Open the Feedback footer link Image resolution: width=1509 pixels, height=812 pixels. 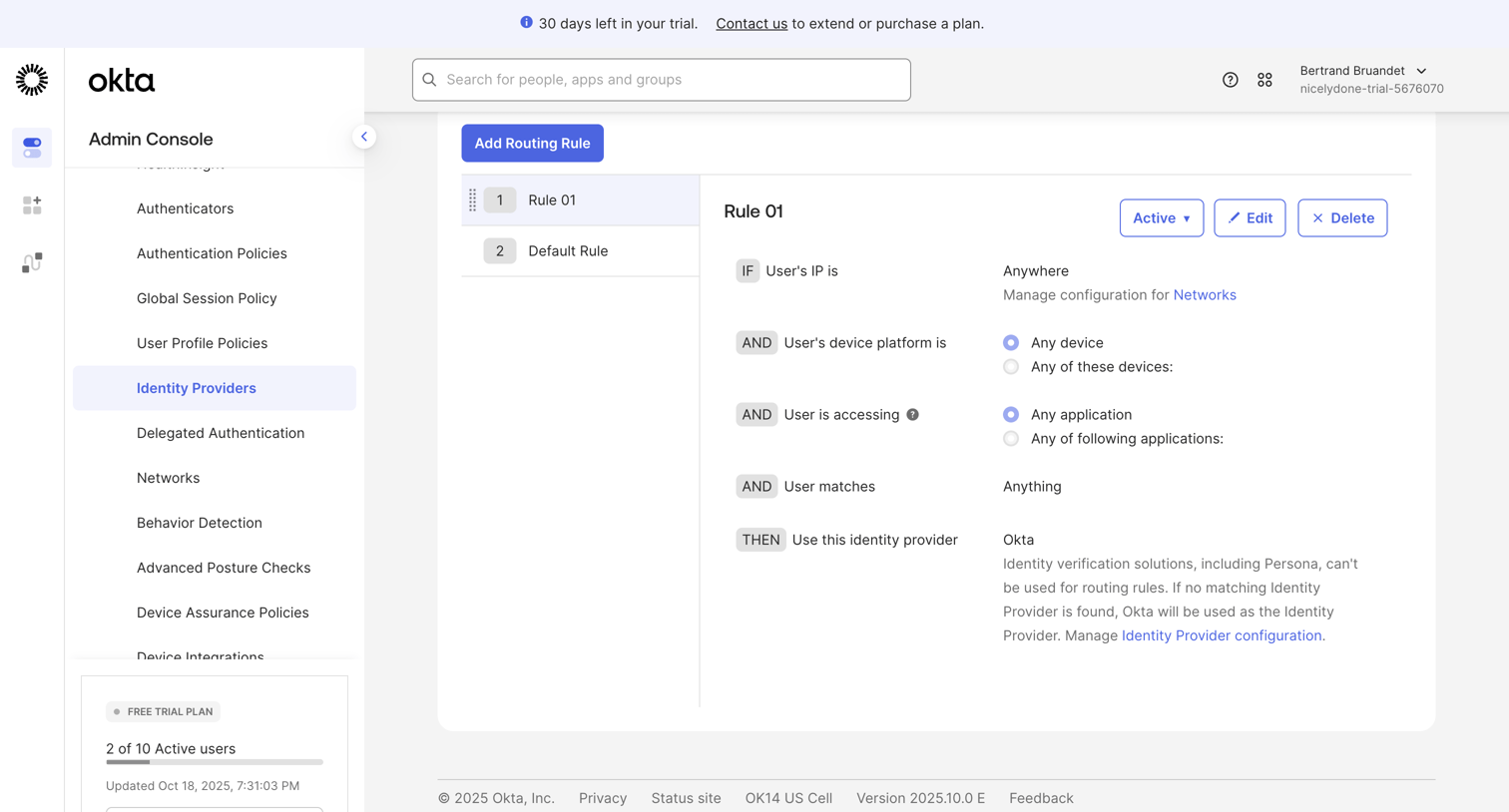tap(1041, 798)
